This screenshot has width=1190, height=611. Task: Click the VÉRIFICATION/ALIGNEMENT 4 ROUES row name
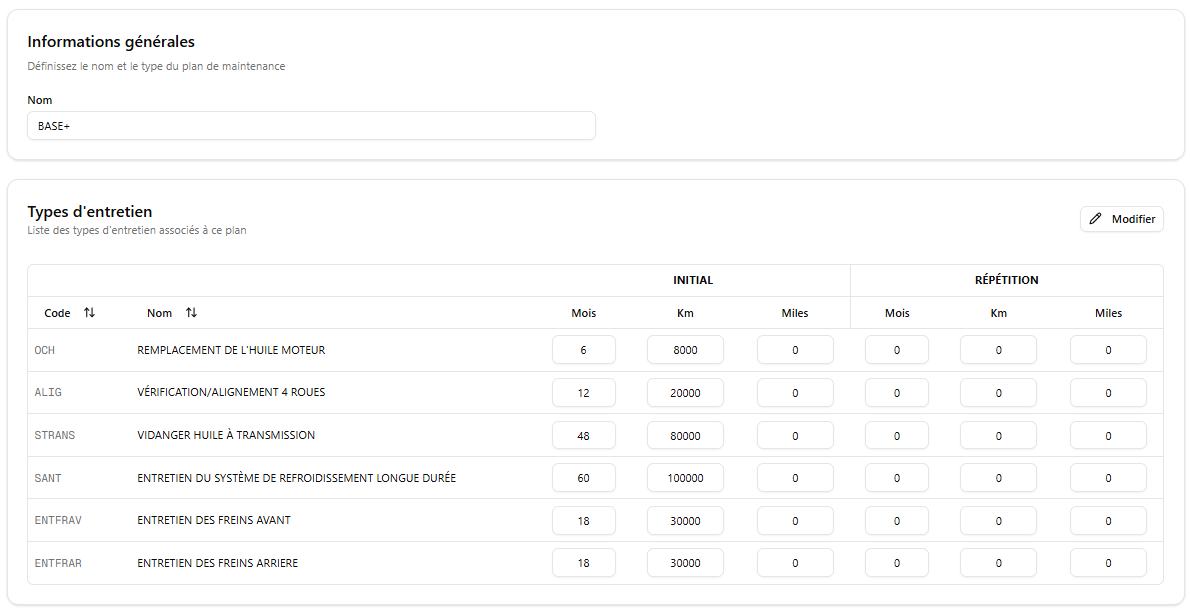(231, 392)
